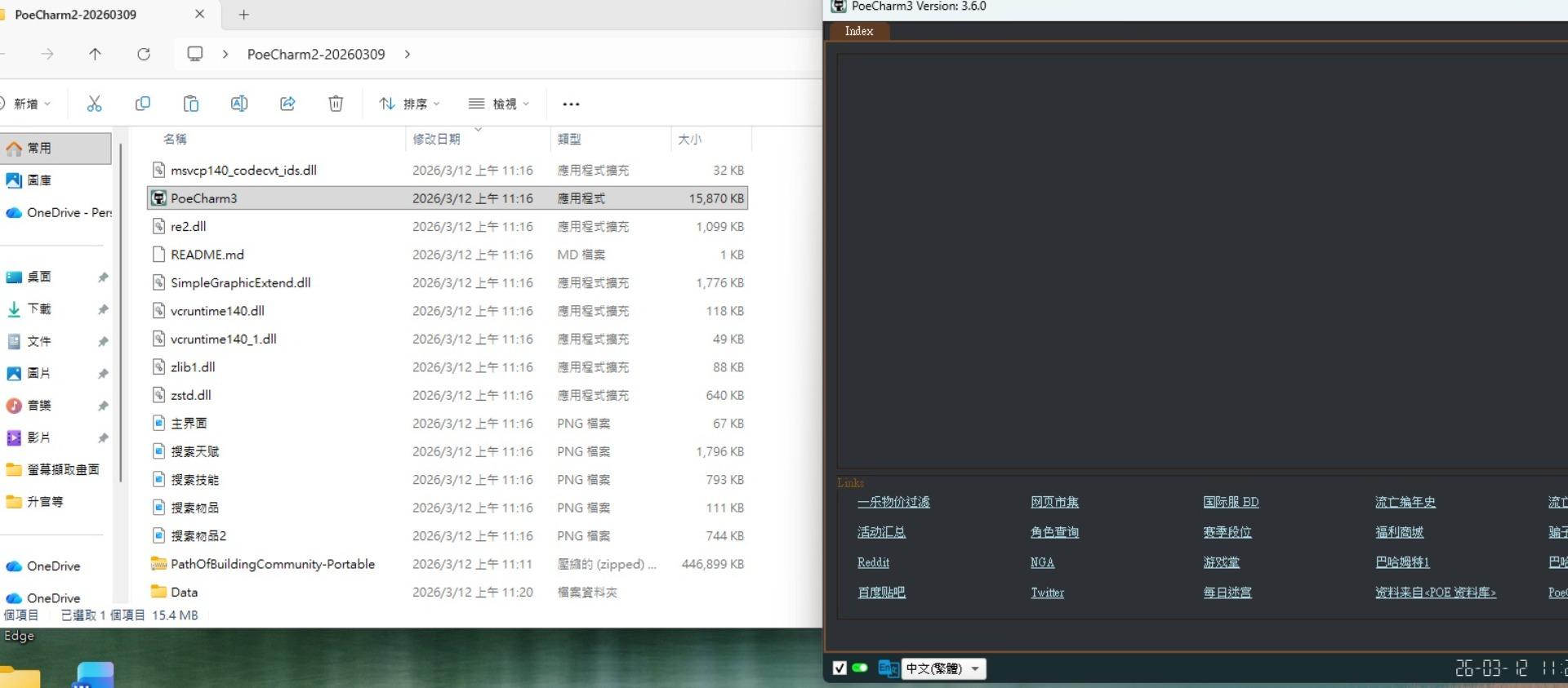
Task: Refresh the Explorer folder view
Action: click(x=144, y=54)
